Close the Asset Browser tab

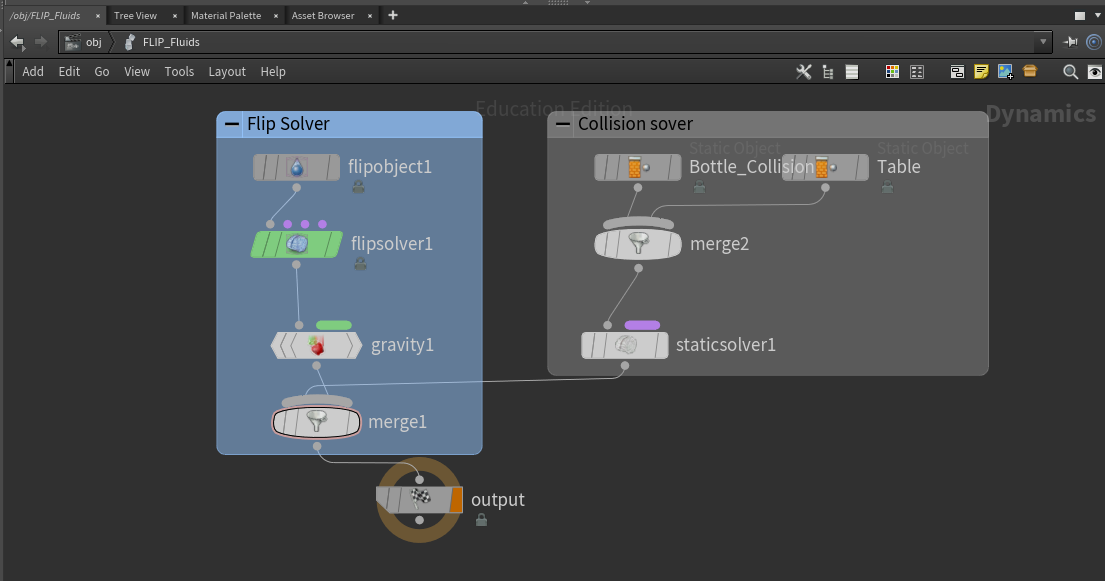[x=370, y=16]
